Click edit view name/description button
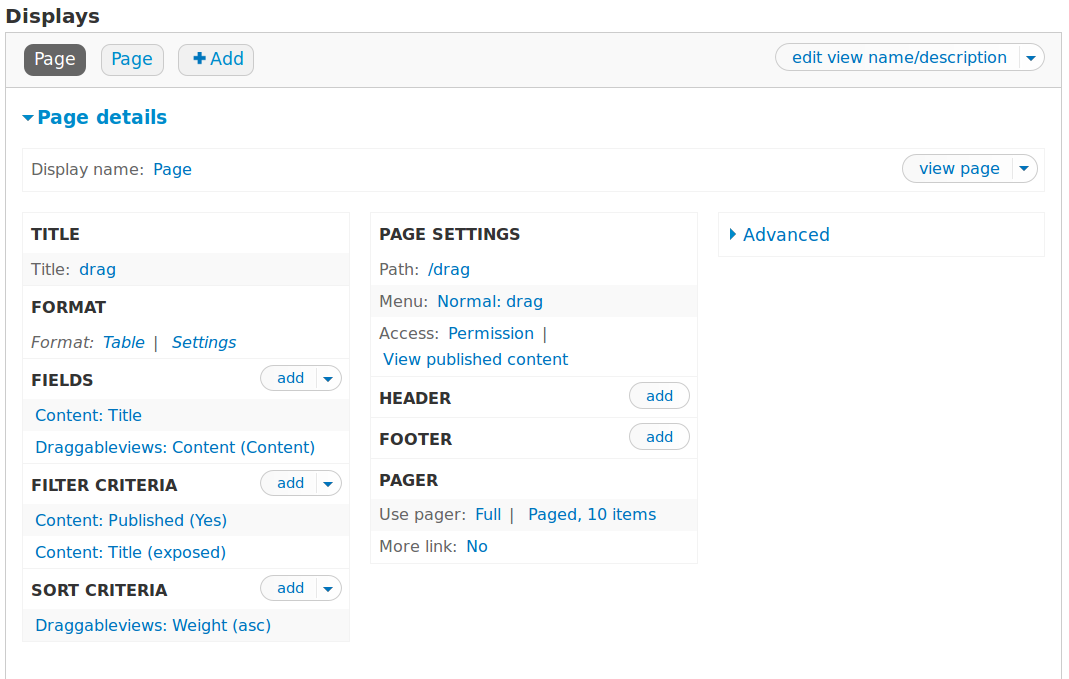 tap(898, 58)
